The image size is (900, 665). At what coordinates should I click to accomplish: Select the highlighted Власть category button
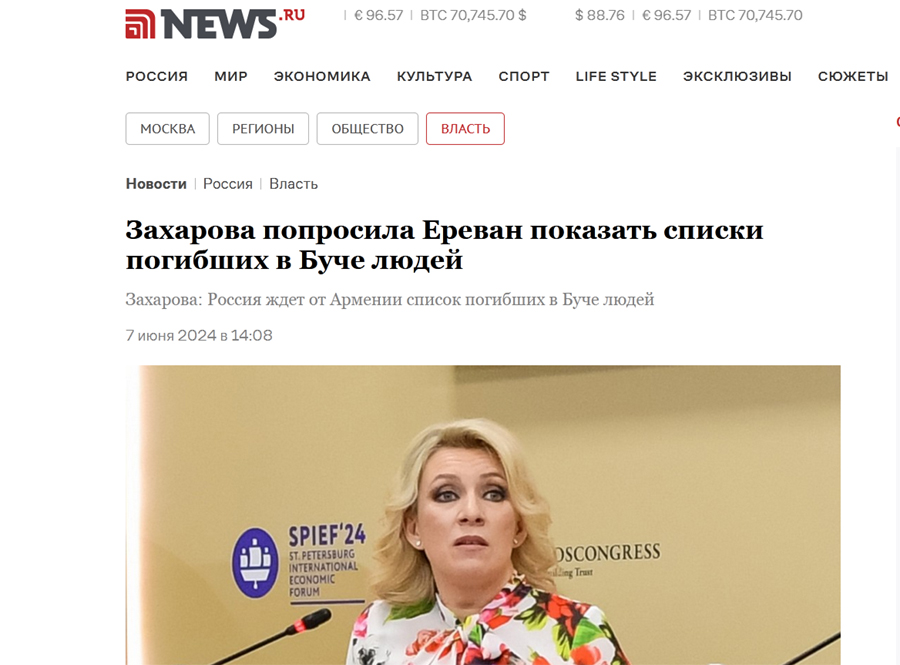(465, 129)
